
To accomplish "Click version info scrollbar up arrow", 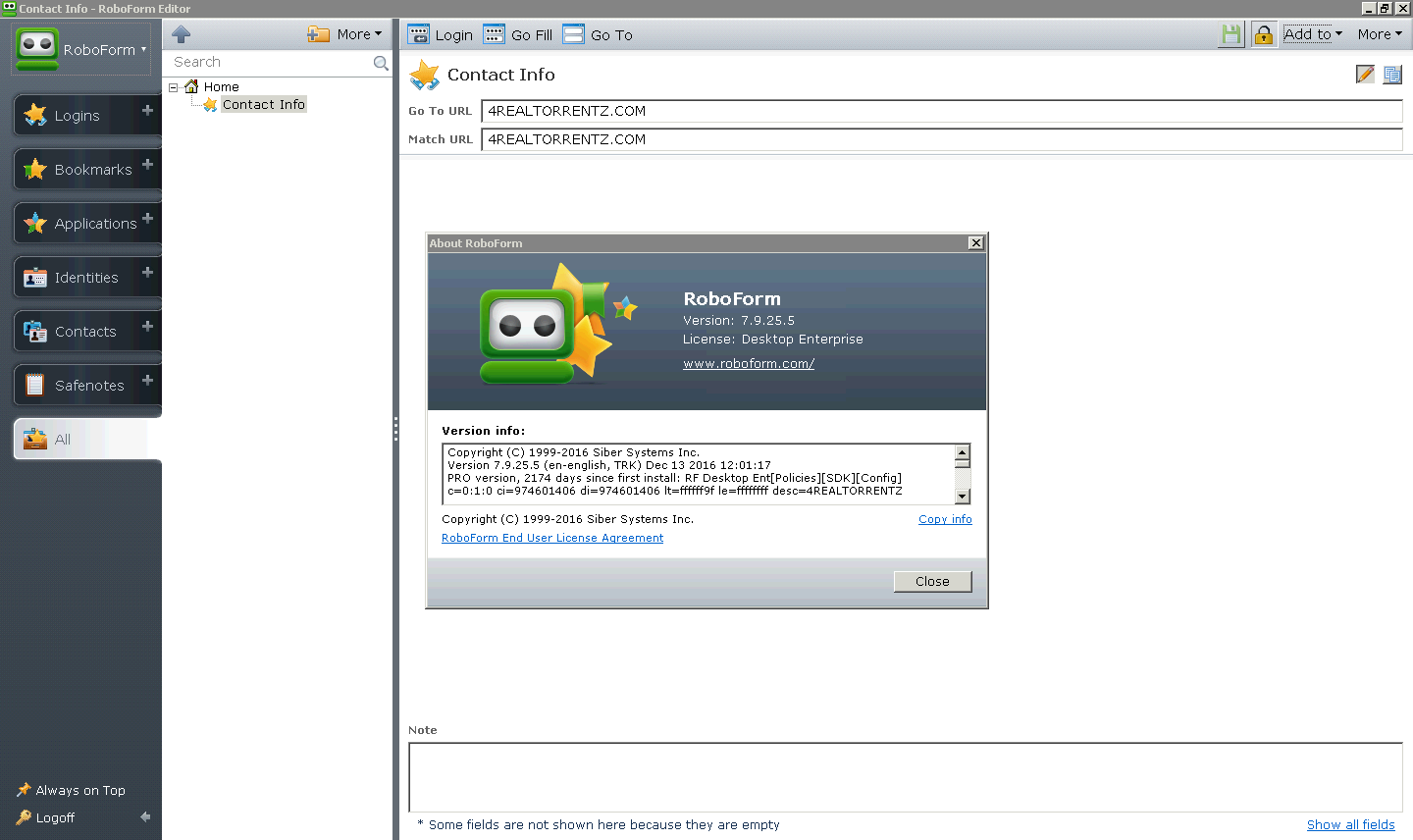I will [x=963, y=452].
